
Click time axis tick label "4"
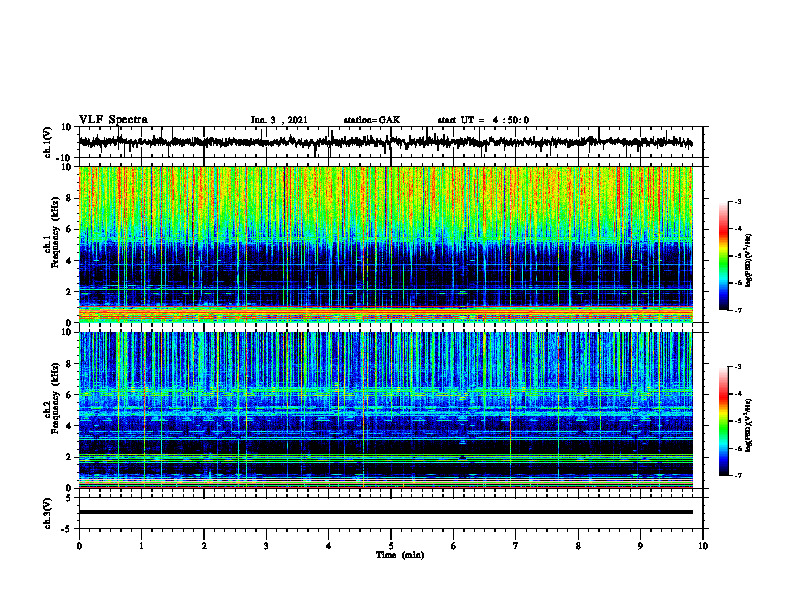(329, 546)
